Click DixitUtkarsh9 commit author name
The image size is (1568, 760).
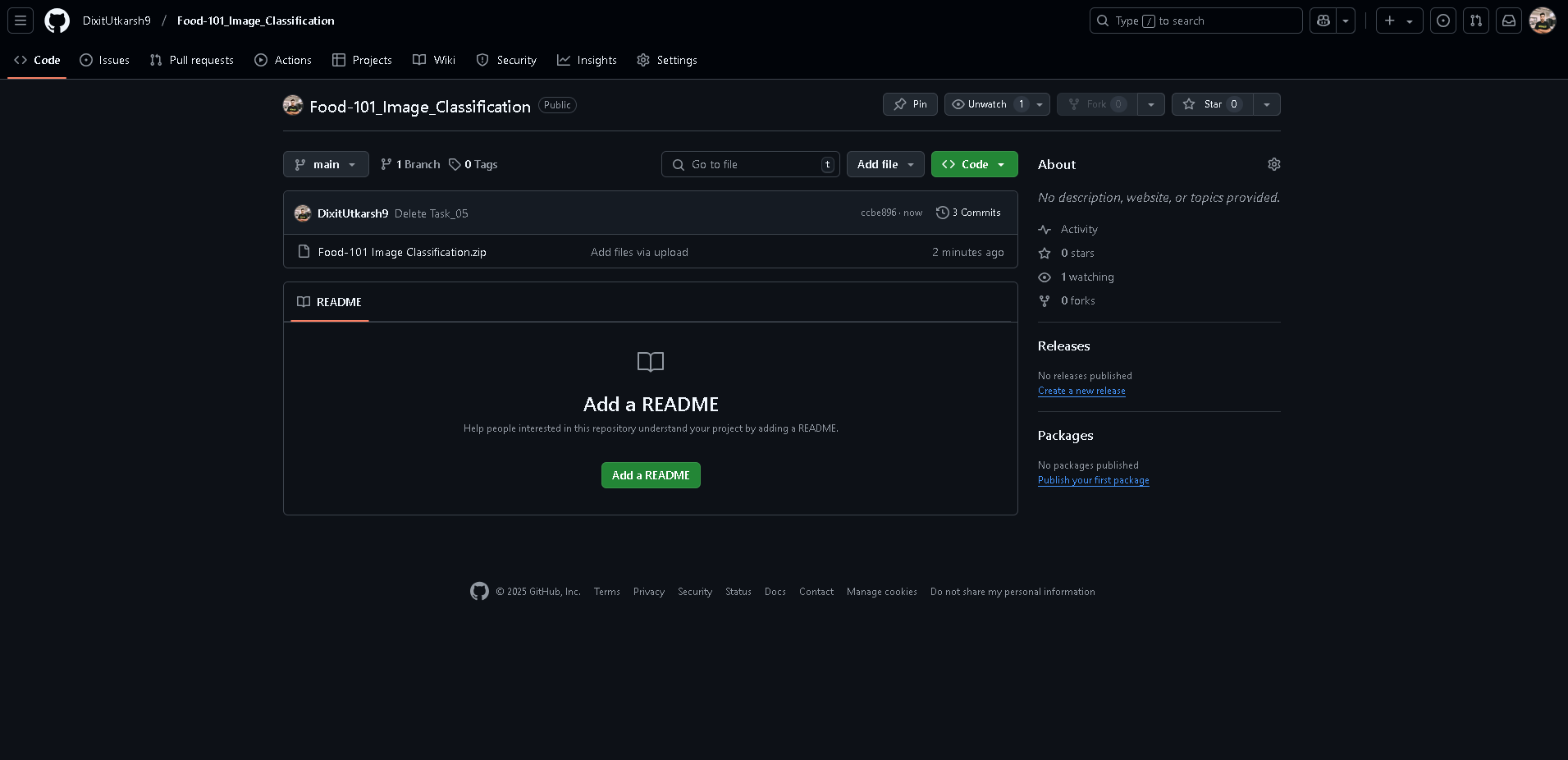pyautogui.click(x=353, y=213)
